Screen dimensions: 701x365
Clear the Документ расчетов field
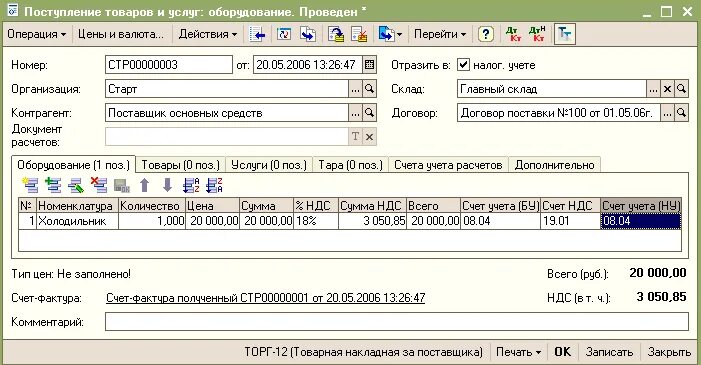pos(369,137)
